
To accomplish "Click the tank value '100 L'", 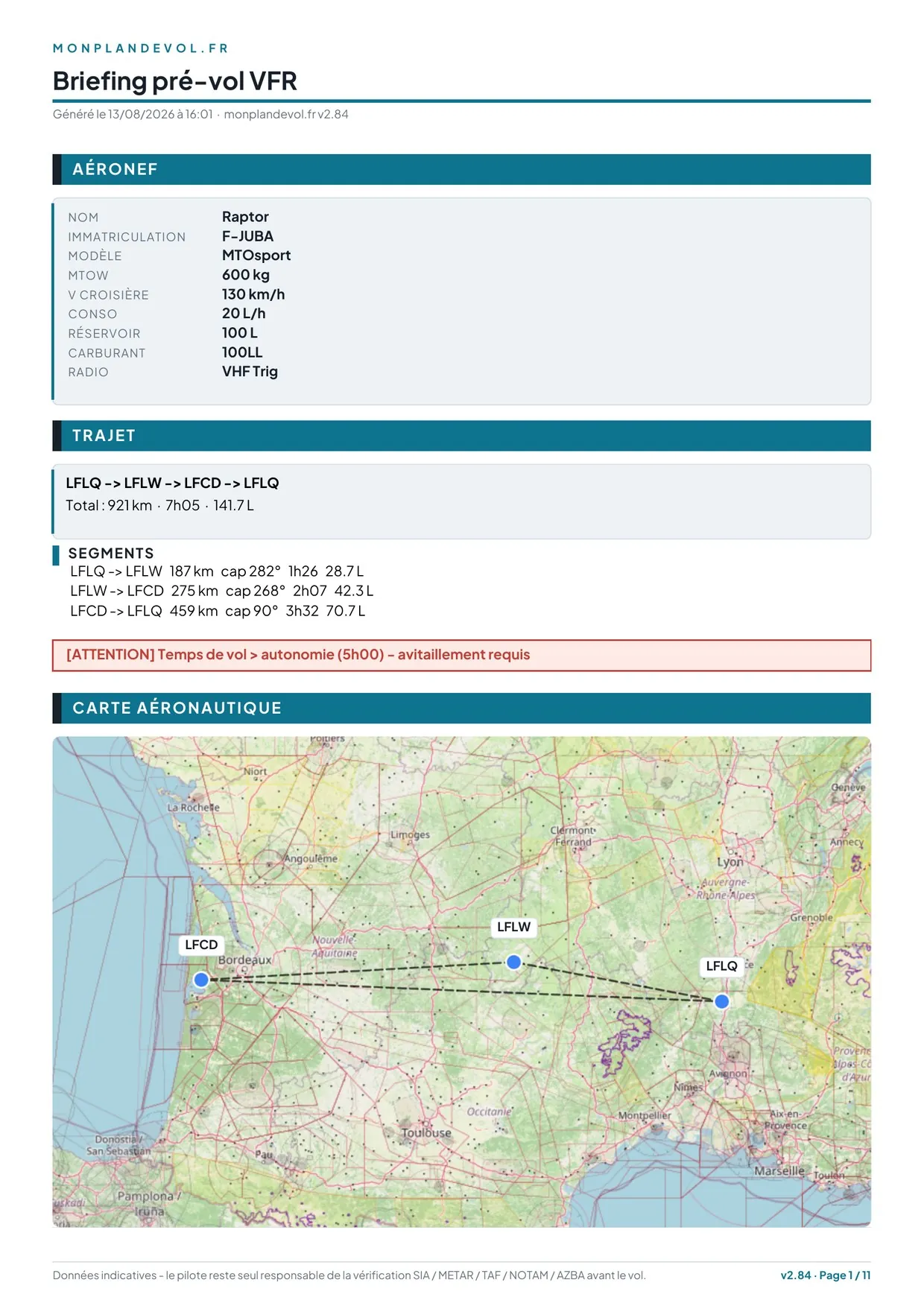I will coord(240,333).
